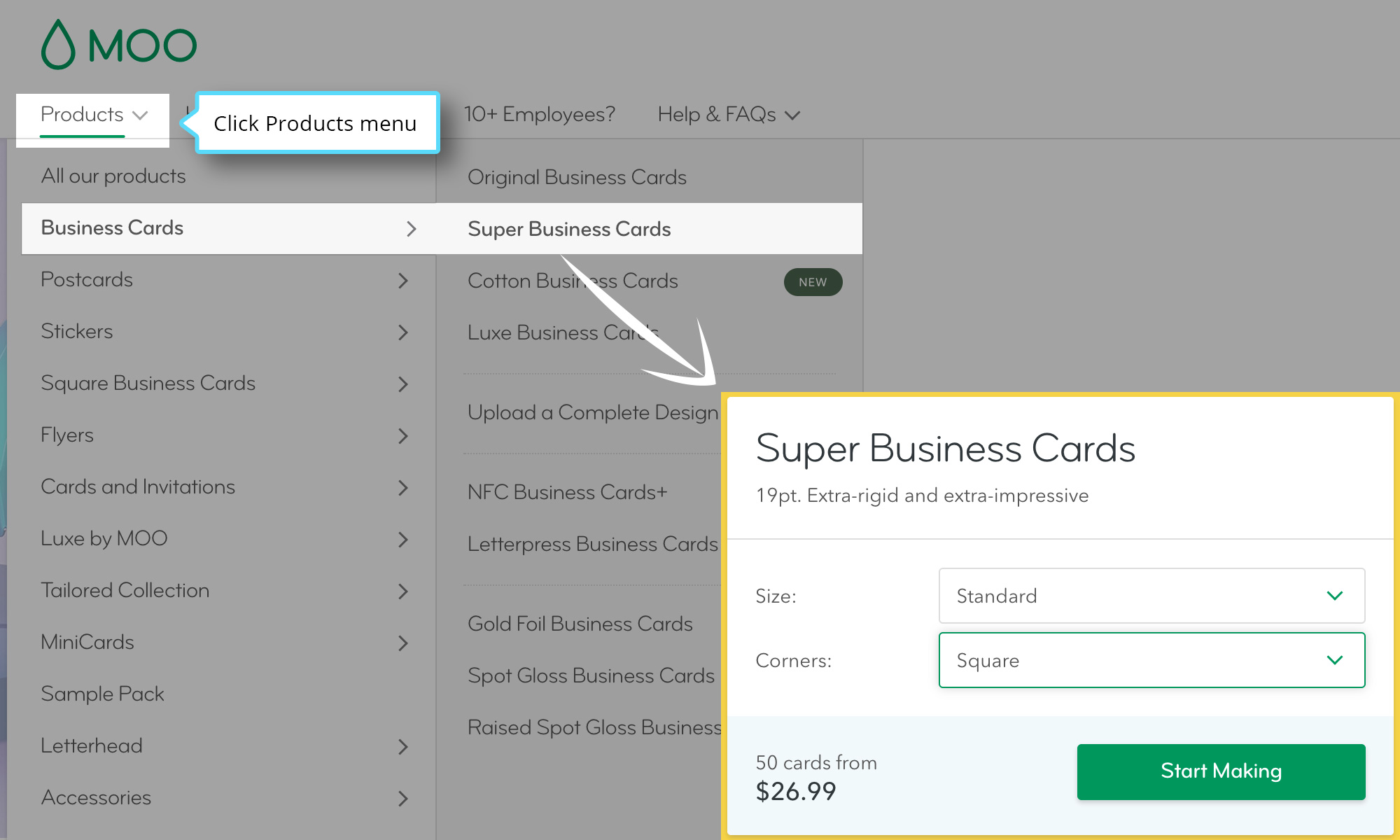
Task: Expand Square Business Cards arrow
Action: point(403,384)
